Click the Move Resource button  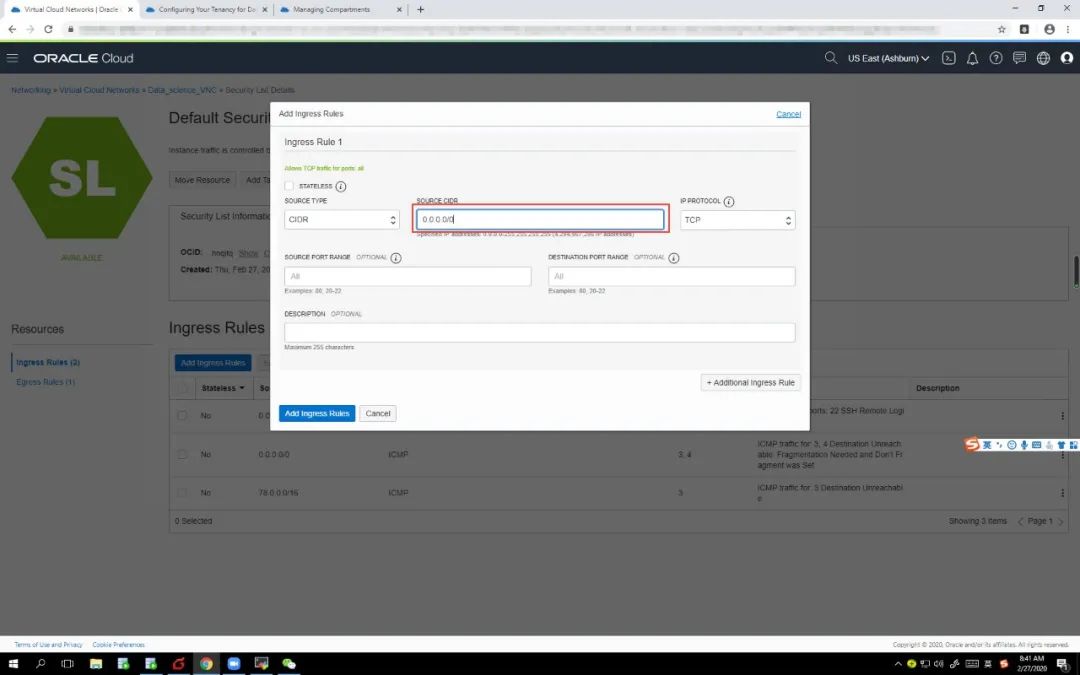[202, 180]
